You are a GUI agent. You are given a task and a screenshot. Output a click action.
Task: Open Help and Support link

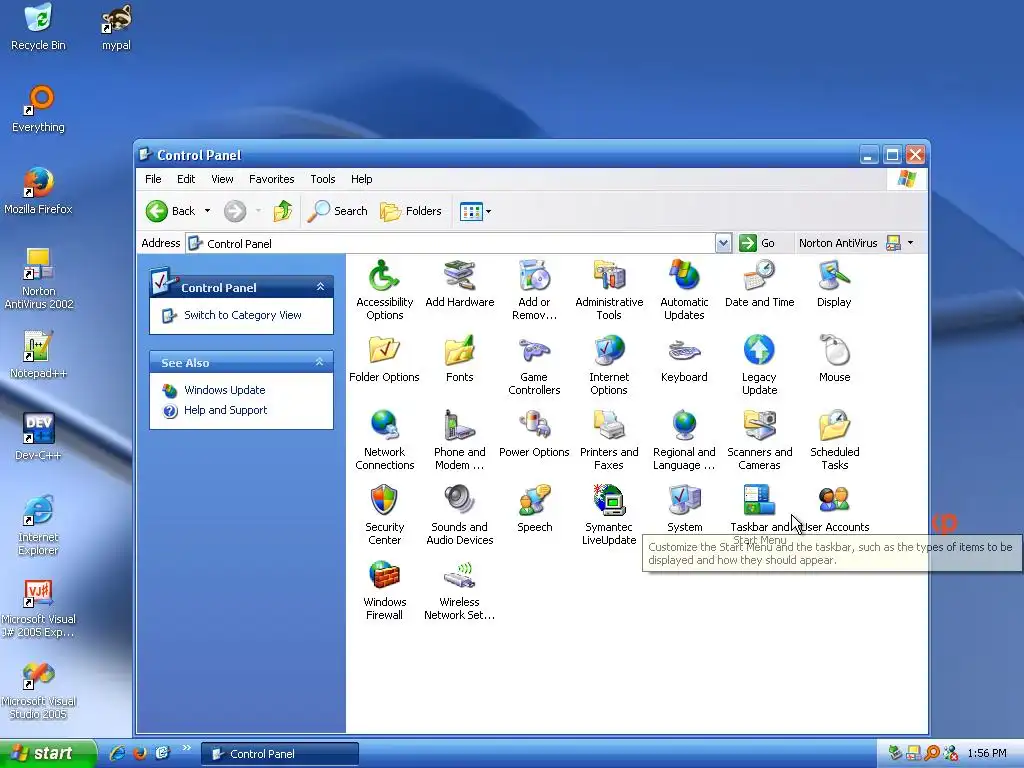click(225, 410)
